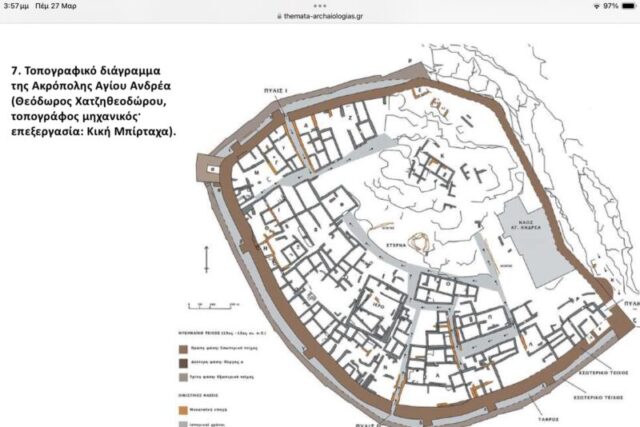Viewport: 640px width, 427px height.
Task: Click the ΝΑΟΣ ΑΓ. ΑΝΔΡΕΑ church label
Action: point(526,225)
